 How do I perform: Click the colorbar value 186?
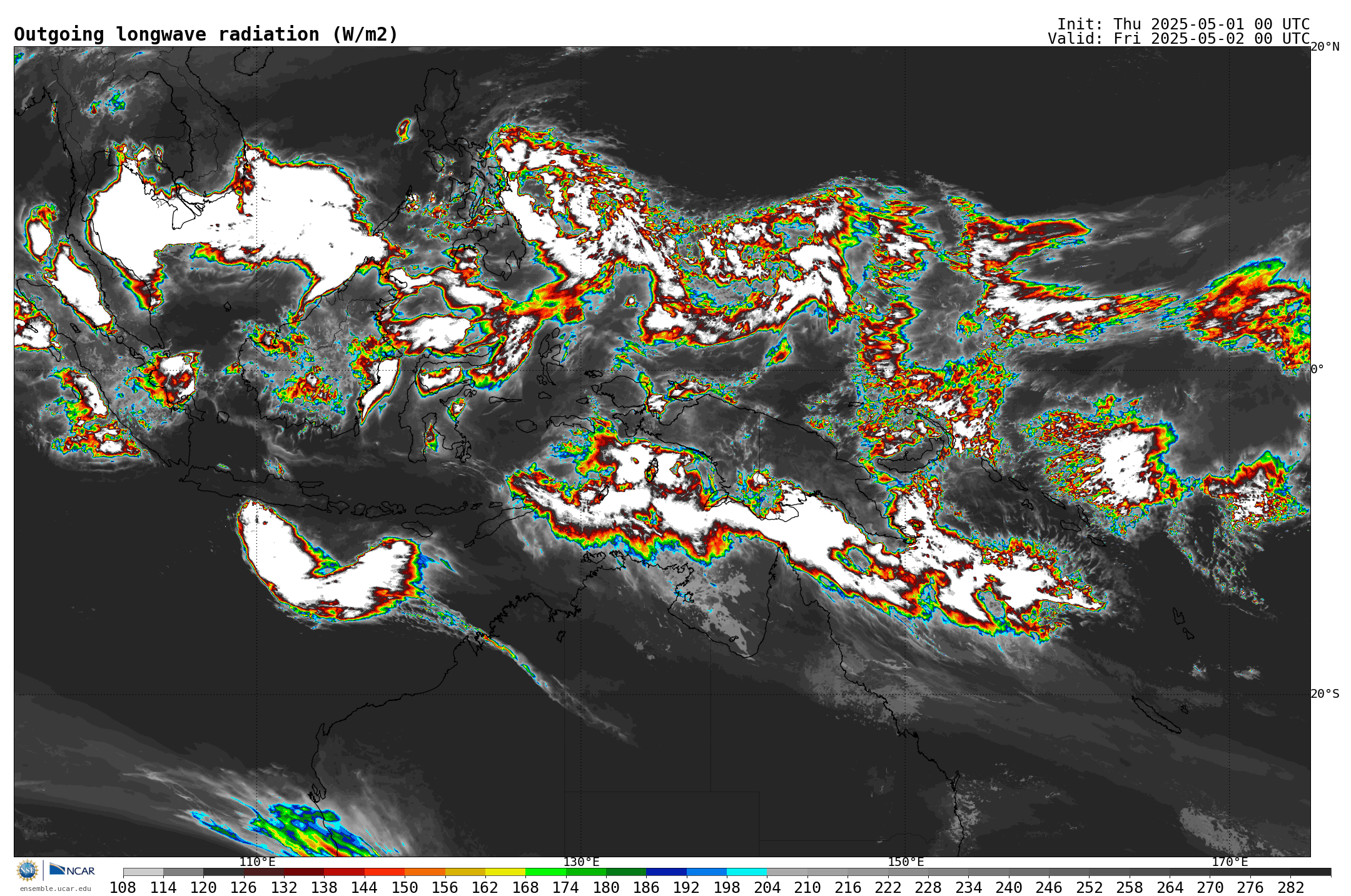646,888
